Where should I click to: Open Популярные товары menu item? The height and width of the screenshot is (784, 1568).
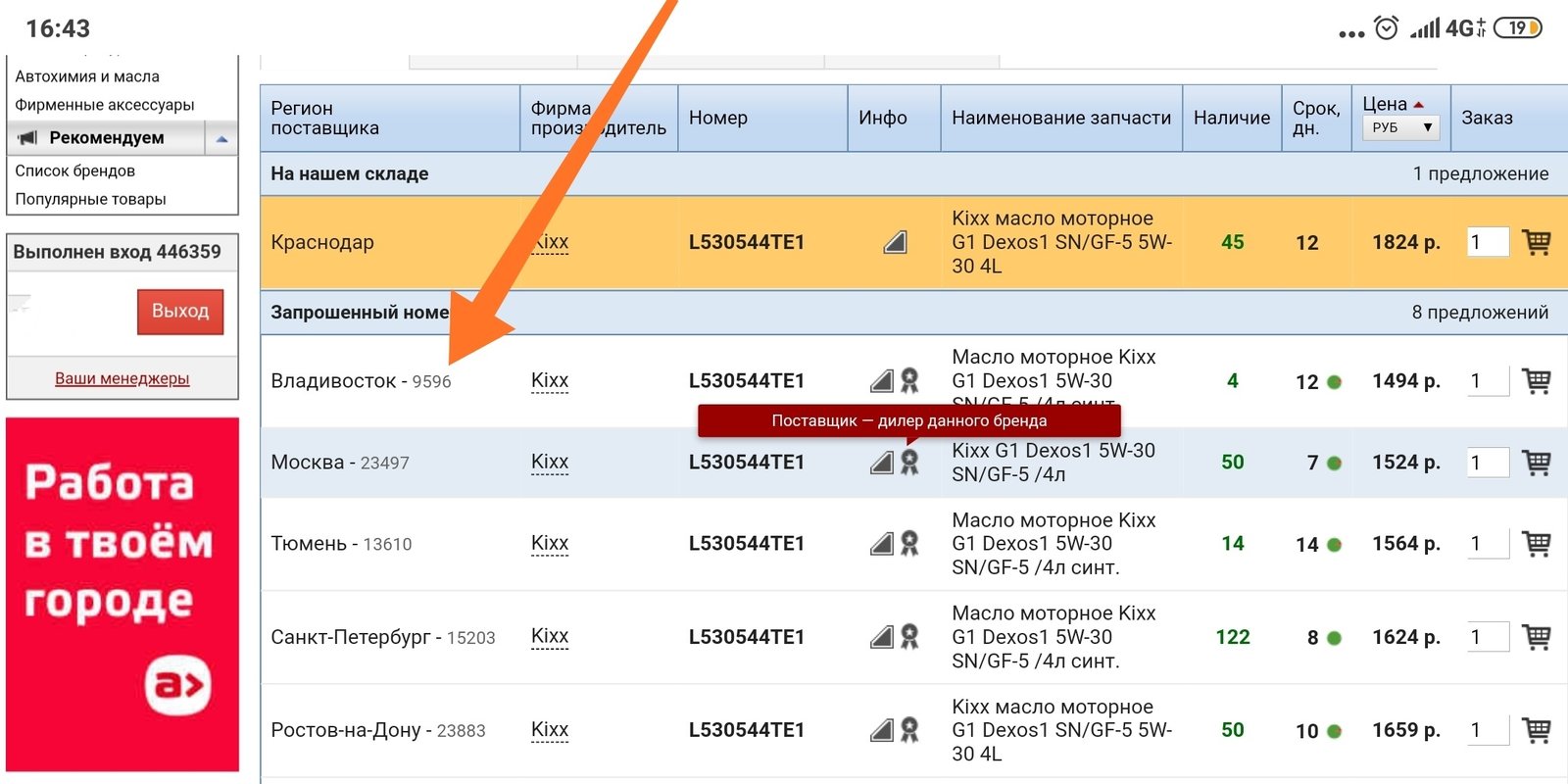[91, 199]
